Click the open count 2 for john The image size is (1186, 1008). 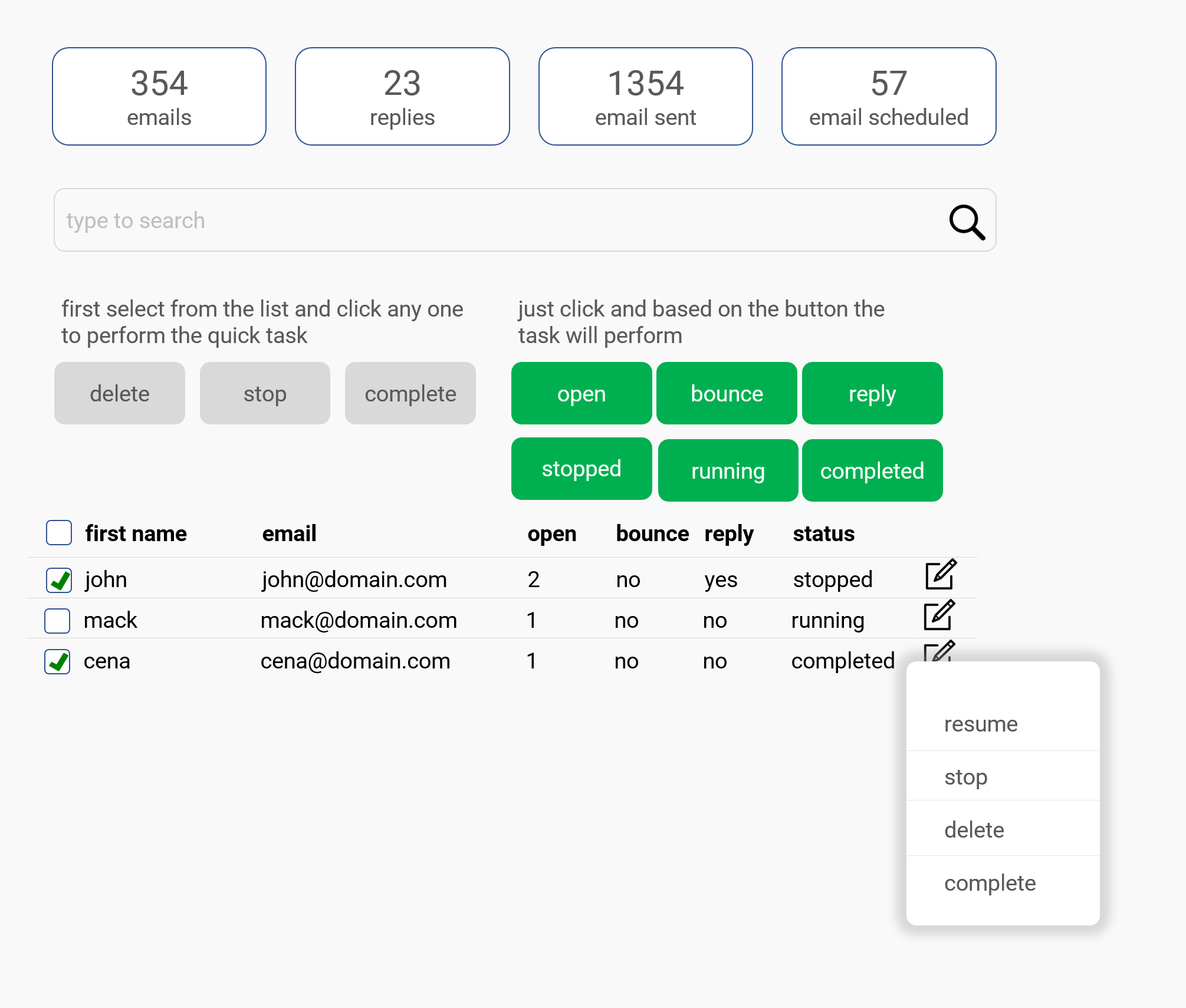click(x=534, y=579)
